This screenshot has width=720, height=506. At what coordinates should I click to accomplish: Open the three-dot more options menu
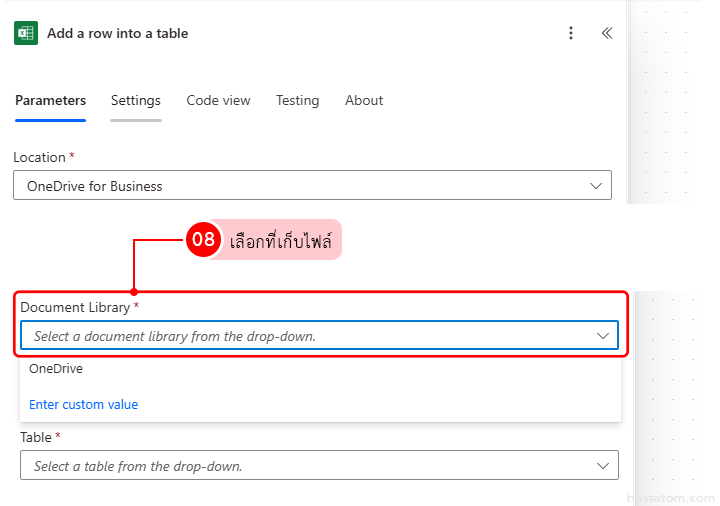click(571, 33)
